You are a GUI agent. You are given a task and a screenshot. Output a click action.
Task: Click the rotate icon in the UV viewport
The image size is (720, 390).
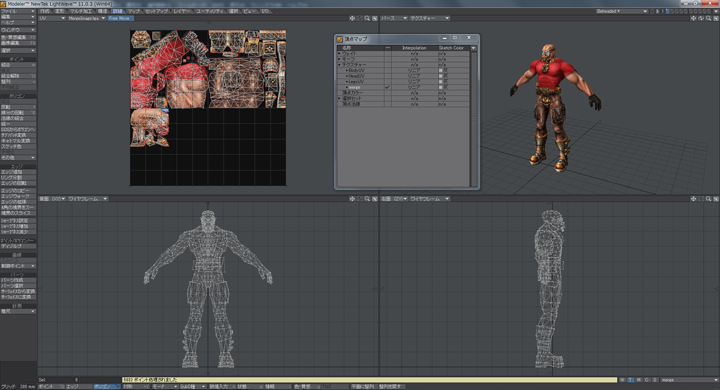pos(360,18)
